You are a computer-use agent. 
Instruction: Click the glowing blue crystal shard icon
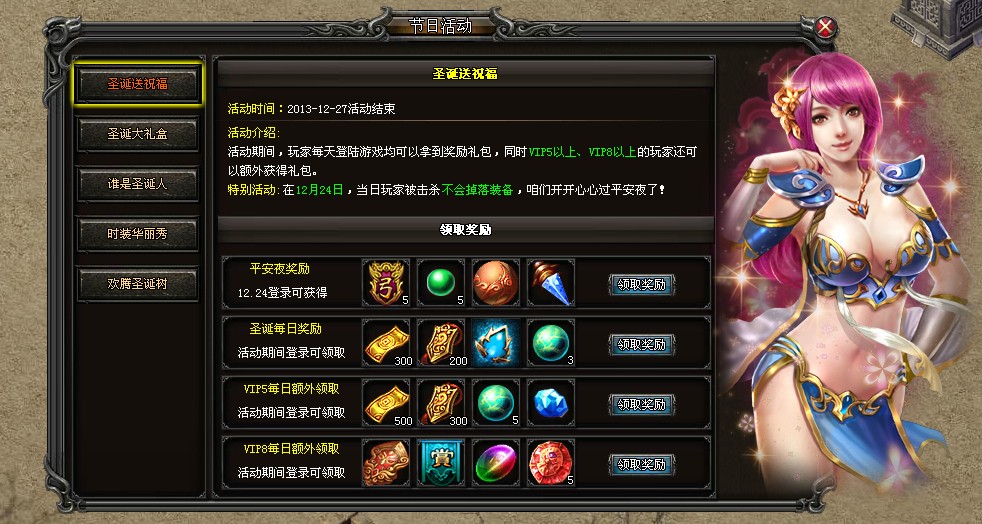[495, 342]
